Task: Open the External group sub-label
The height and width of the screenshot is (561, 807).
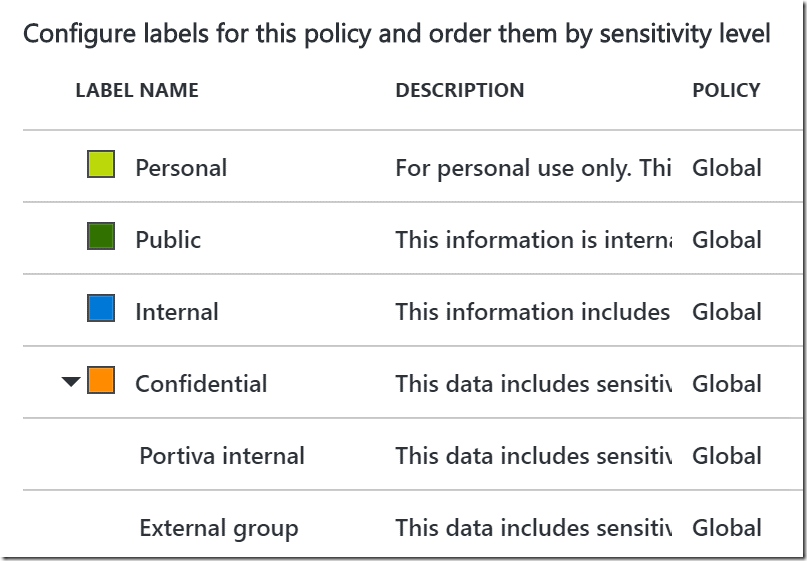Action: pyautogui.click(x=219, y=529)
